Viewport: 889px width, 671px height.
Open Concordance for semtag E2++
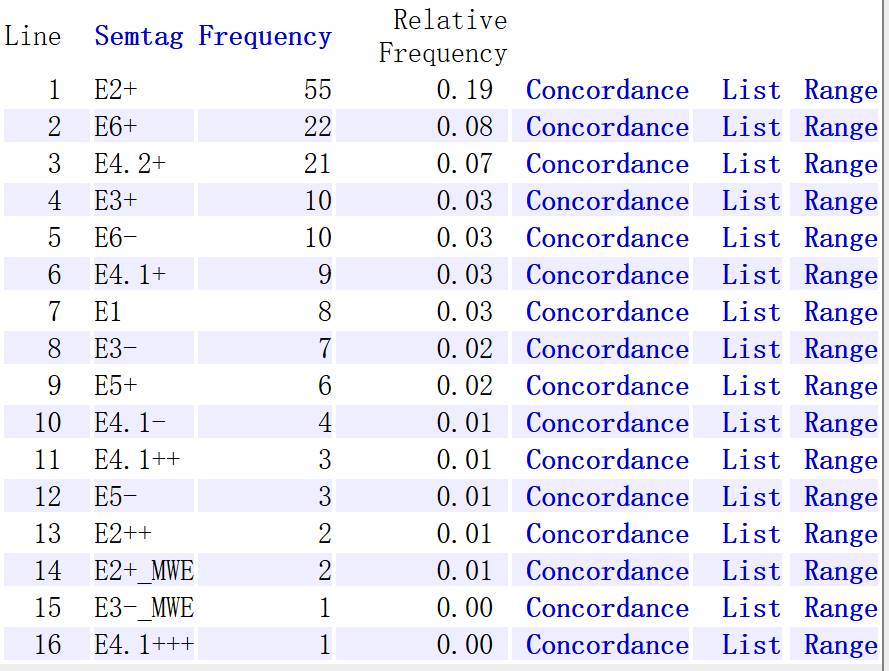click(607, 534)
